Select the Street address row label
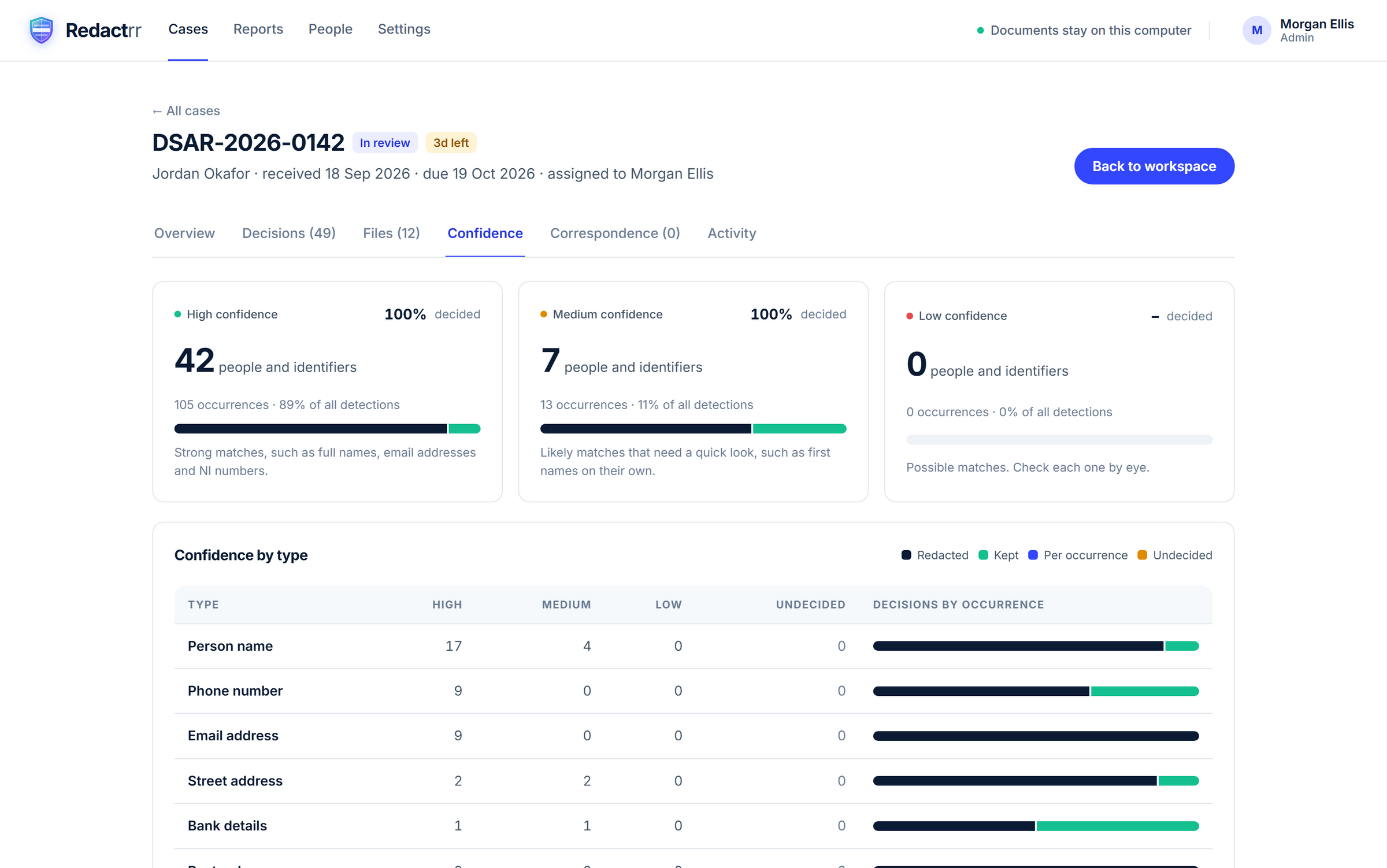1387x868 pixels. coord(235,781)
